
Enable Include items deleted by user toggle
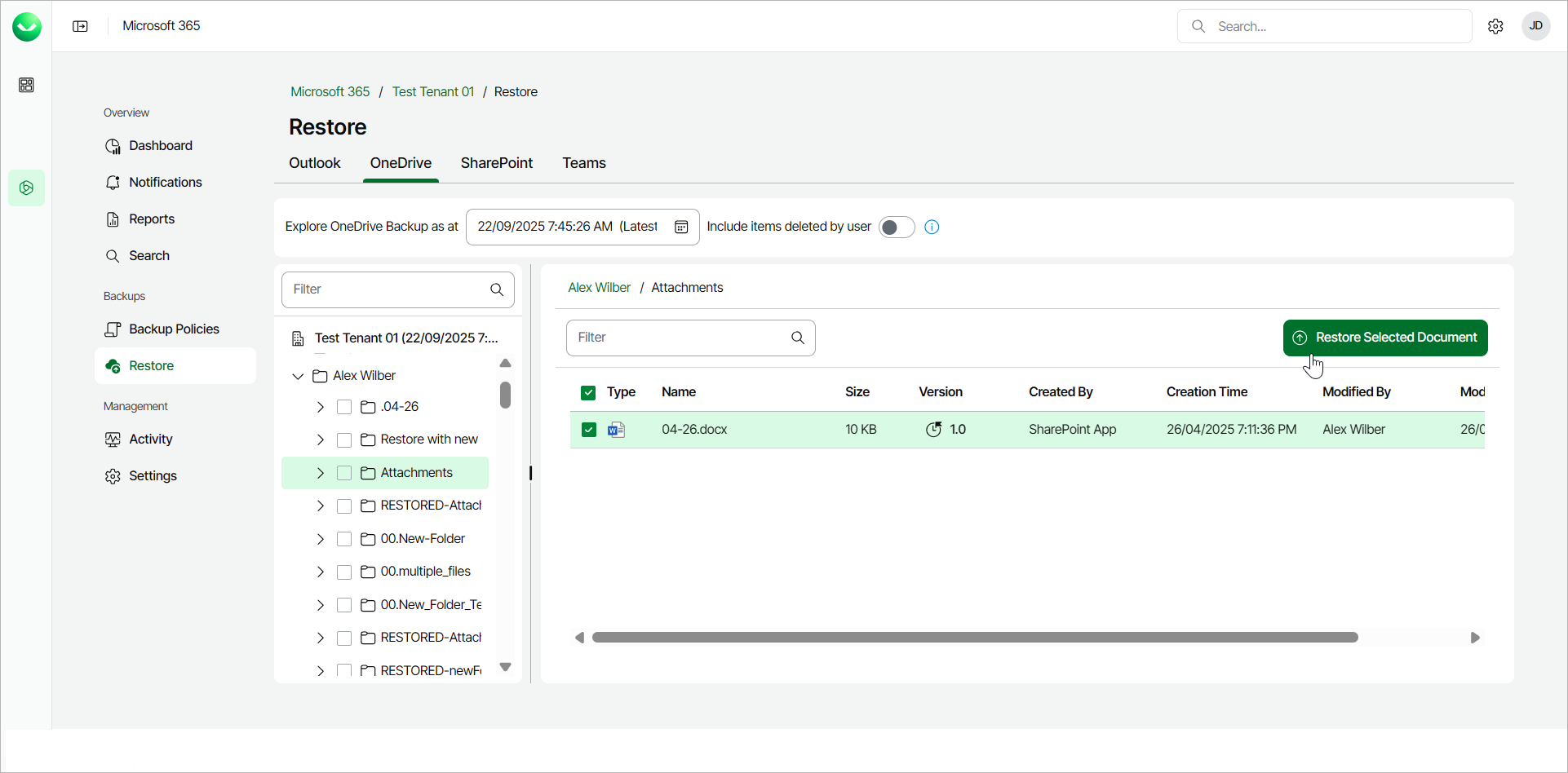(x=896, y=227)
